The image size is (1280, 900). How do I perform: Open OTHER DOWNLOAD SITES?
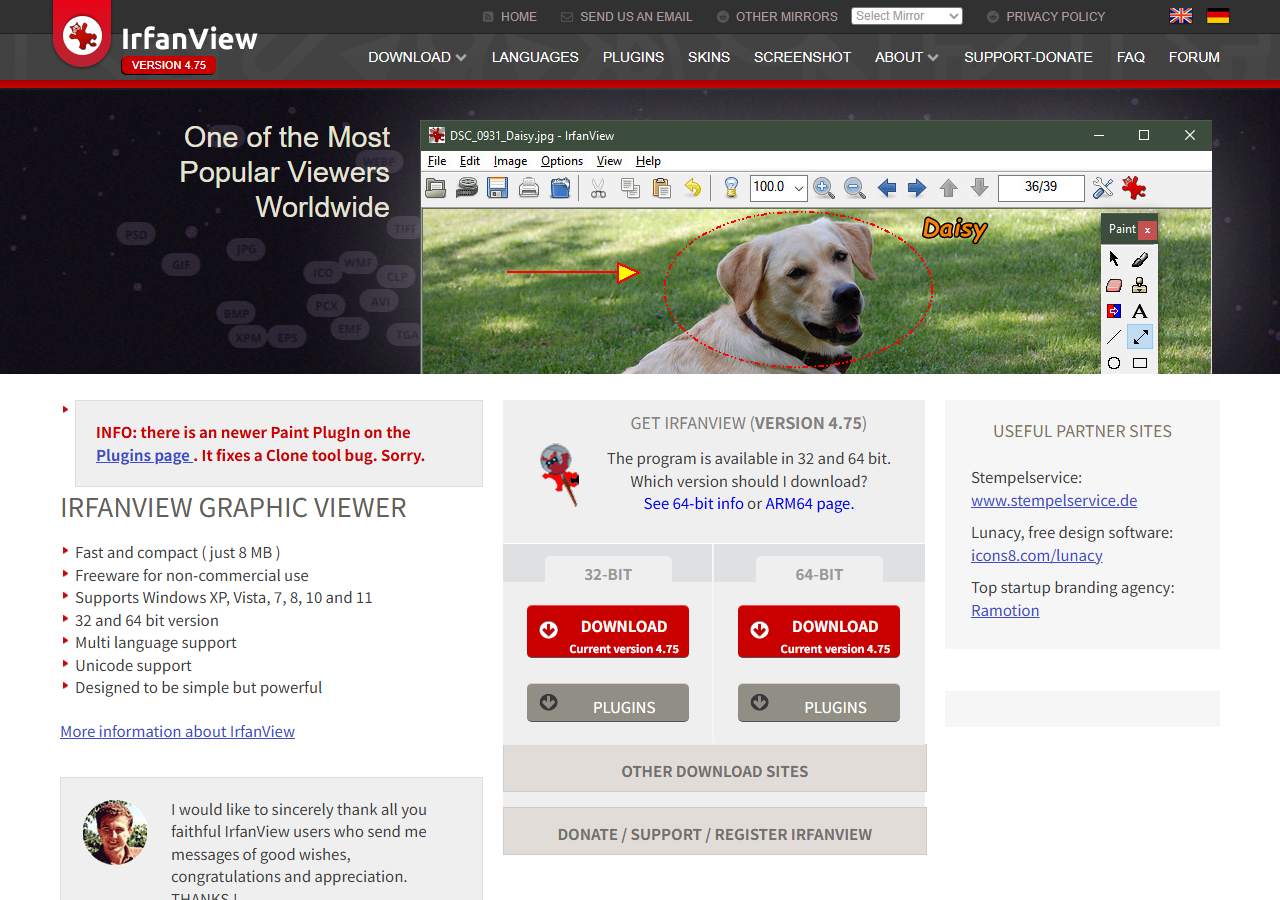[715, 768]
